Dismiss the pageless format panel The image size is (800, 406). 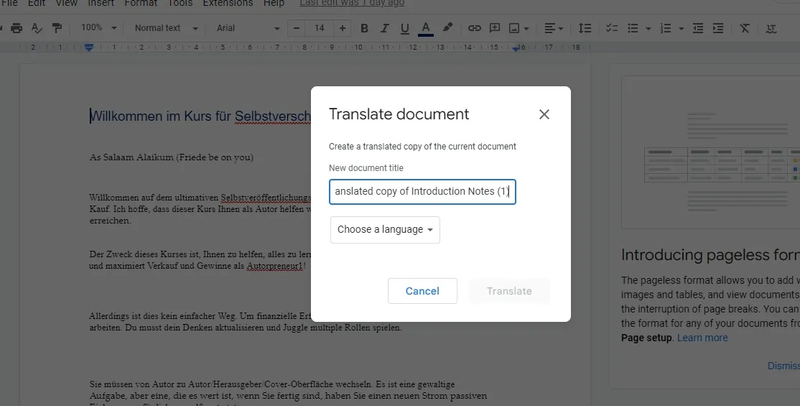784,366
